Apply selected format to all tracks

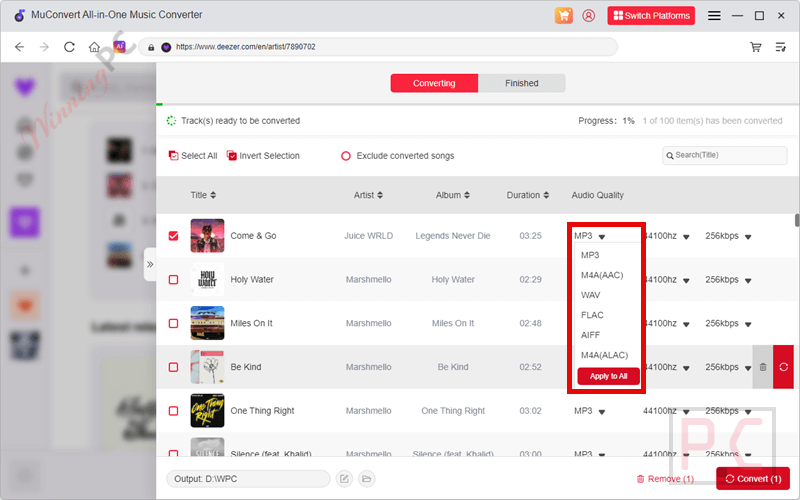(608, 376)
